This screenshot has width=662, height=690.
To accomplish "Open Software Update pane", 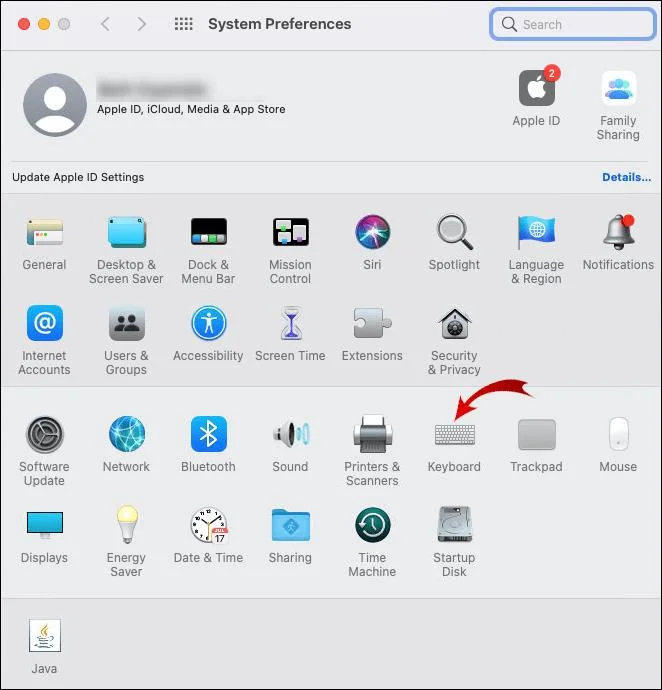I will pos(45,434).
